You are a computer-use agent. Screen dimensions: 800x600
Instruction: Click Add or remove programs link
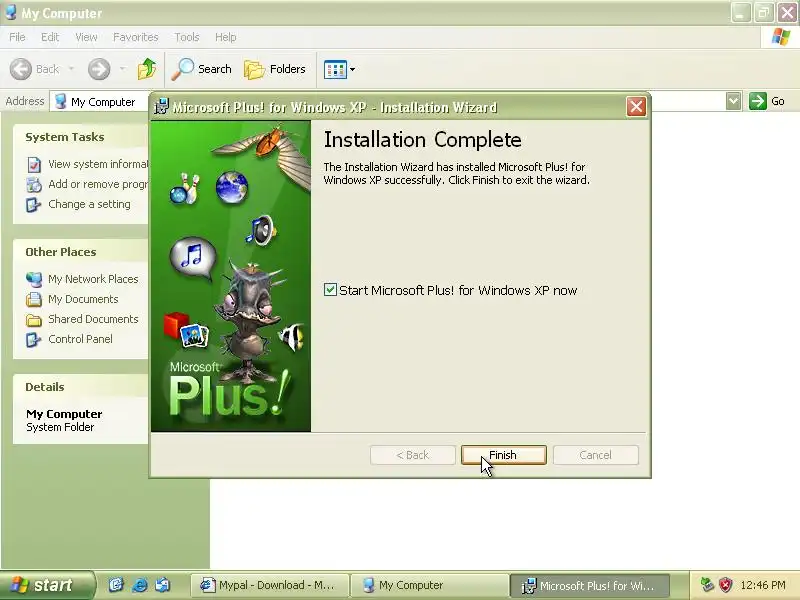(98, 184)
